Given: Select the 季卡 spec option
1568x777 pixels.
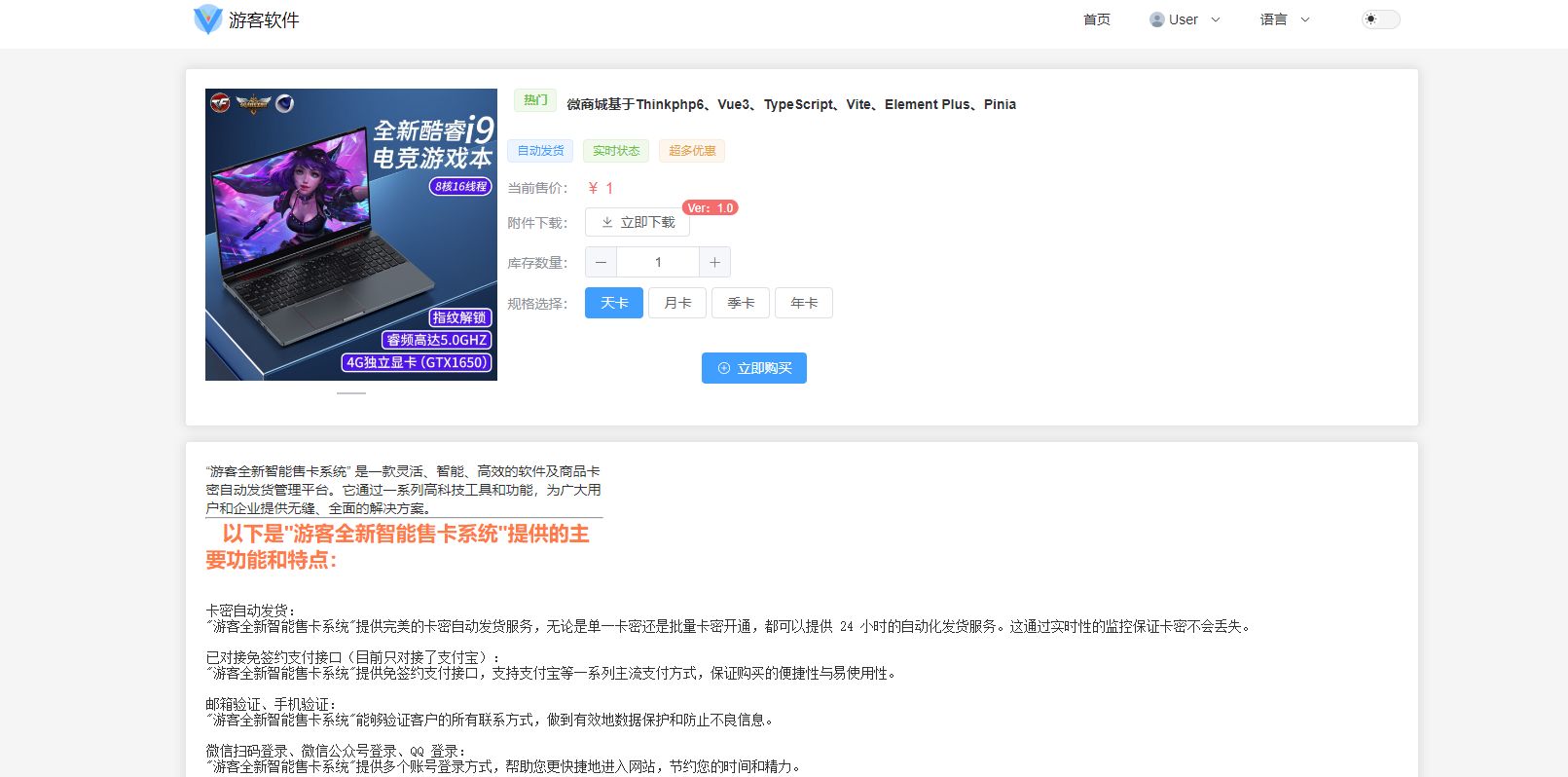Looking at the screenshot, I should [741, 303].
